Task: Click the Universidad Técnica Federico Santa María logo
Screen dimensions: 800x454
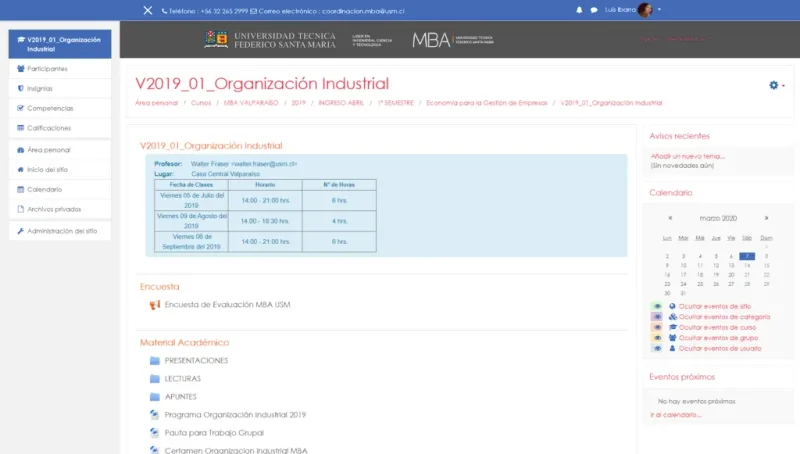Action: (270, 40)
